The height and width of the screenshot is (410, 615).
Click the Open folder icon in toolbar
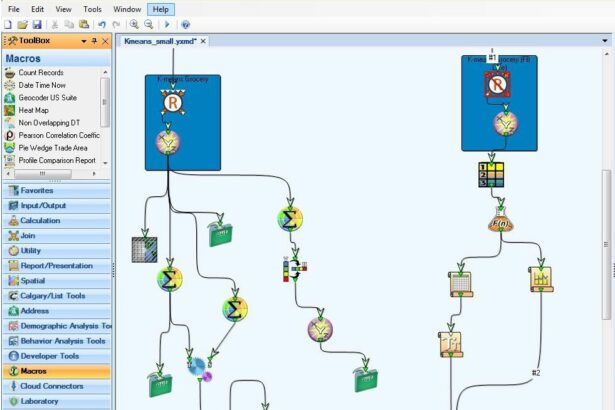click(23, 24)
